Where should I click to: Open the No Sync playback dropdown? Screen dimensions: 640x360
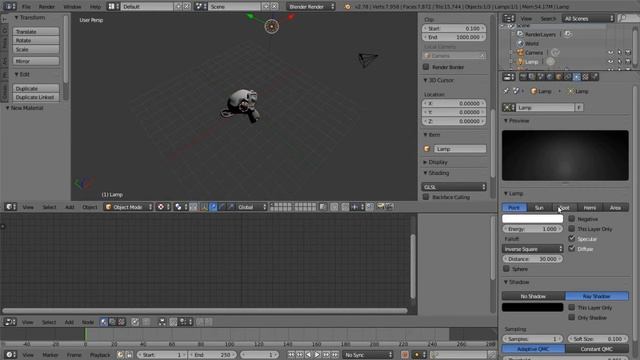point(368,355)
